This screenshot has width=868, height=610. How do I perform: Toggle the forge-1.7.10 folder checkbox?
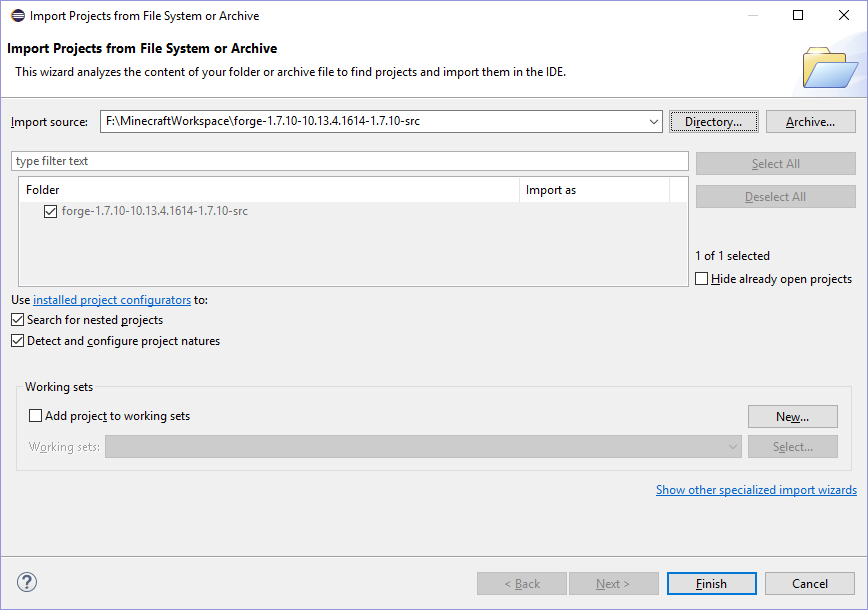coord(51,211)
